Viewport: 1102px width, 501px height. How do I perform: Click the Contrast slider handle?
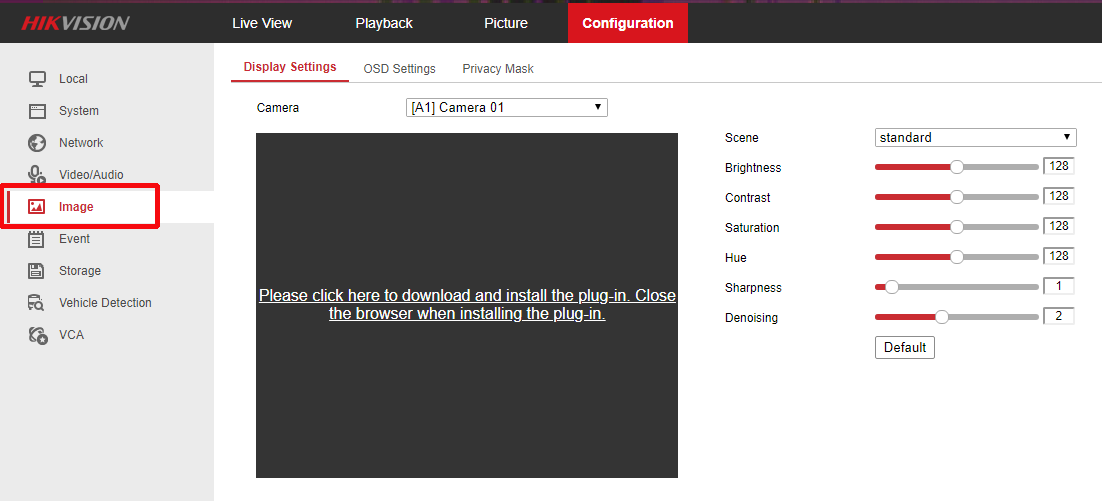coord(957,197)
